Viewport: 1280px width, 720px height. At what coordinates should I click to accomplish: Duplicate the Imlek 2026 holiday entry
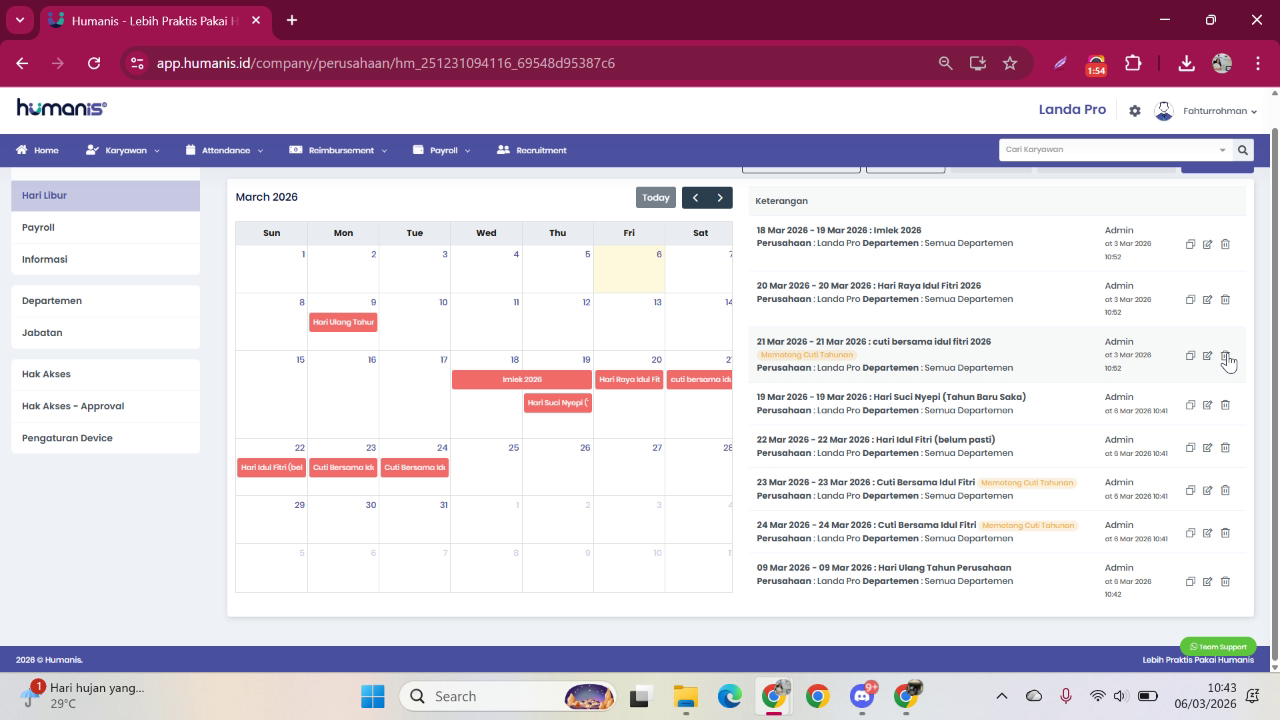tap(1190, 244)
